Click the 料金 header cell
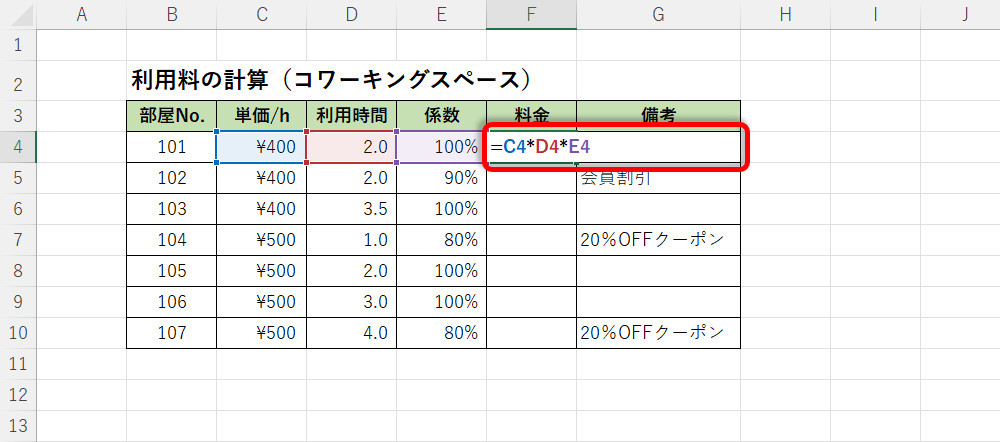The image size is (1000, 442). point(531,115)
